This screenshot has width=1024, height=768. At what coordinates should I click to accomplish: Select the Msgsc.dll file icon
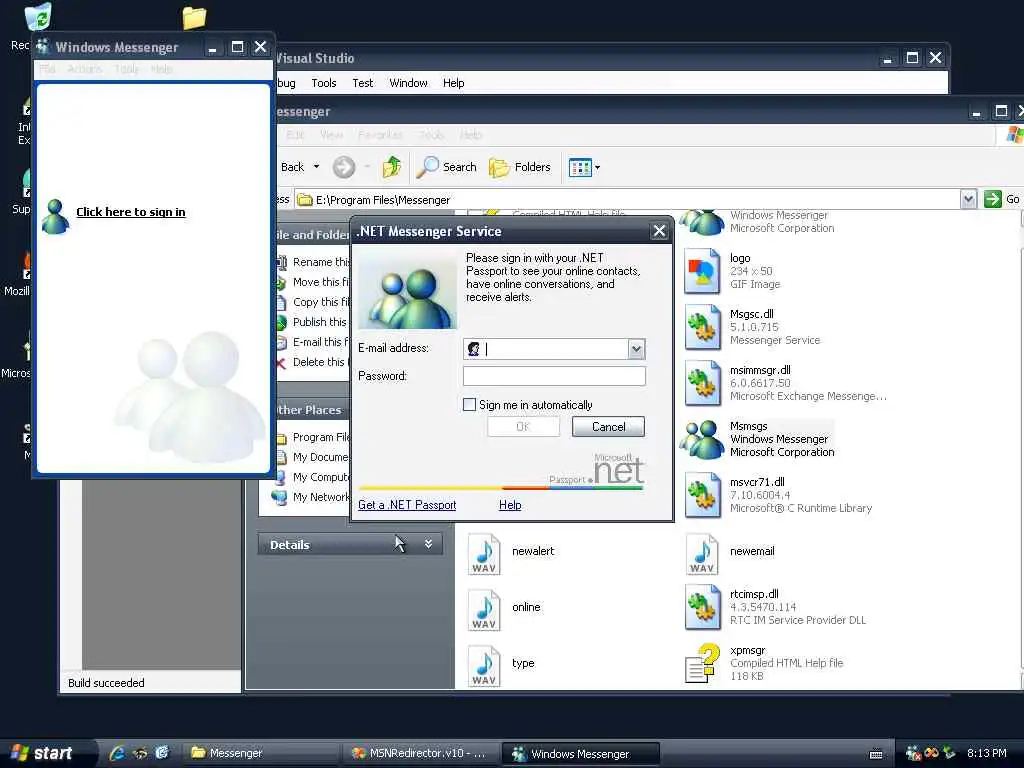click(x=701, y=327)
